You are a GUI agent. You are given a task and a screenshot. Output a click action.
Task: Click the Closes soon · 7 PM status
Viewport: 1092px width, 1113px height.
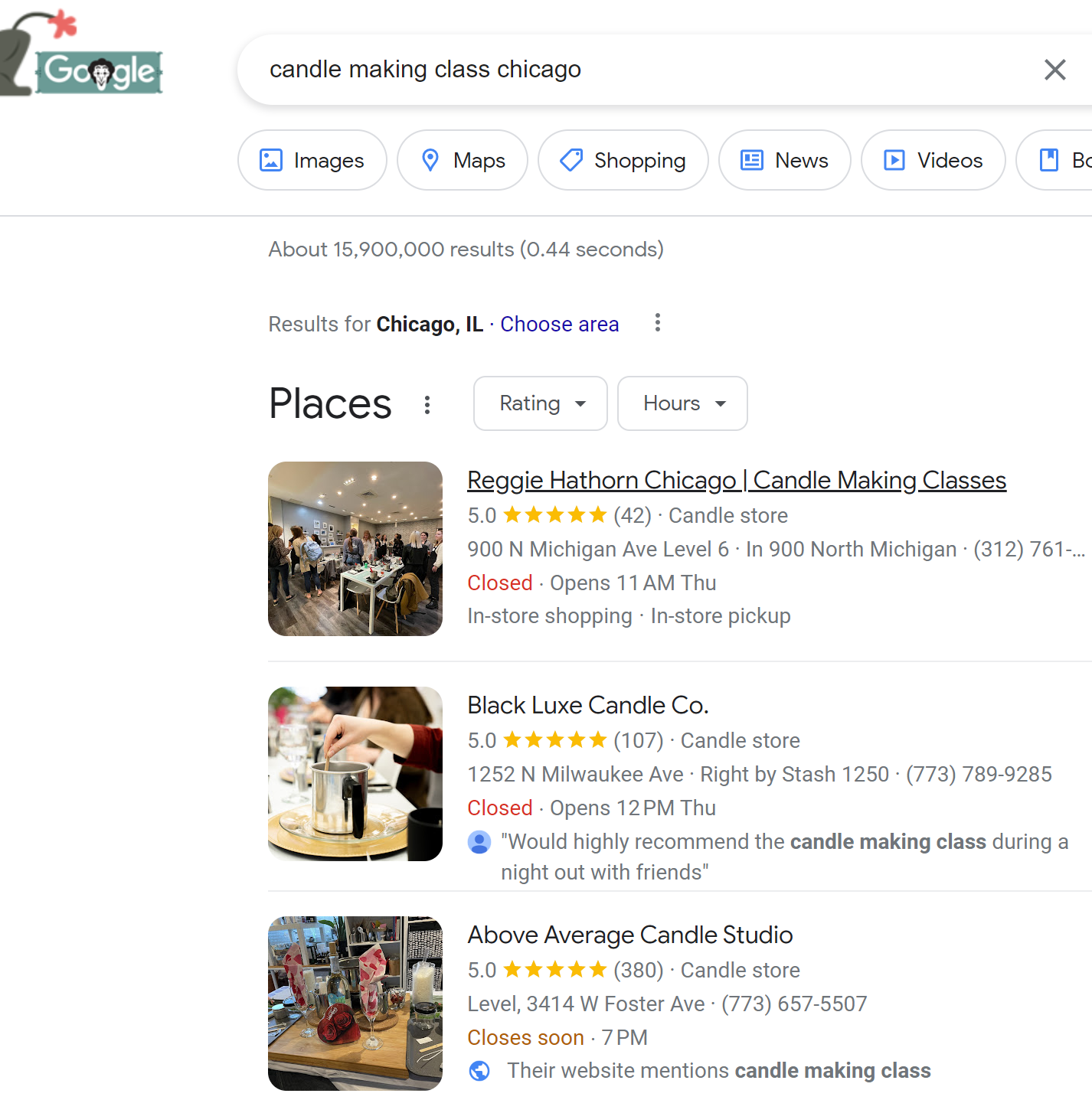557,1038
